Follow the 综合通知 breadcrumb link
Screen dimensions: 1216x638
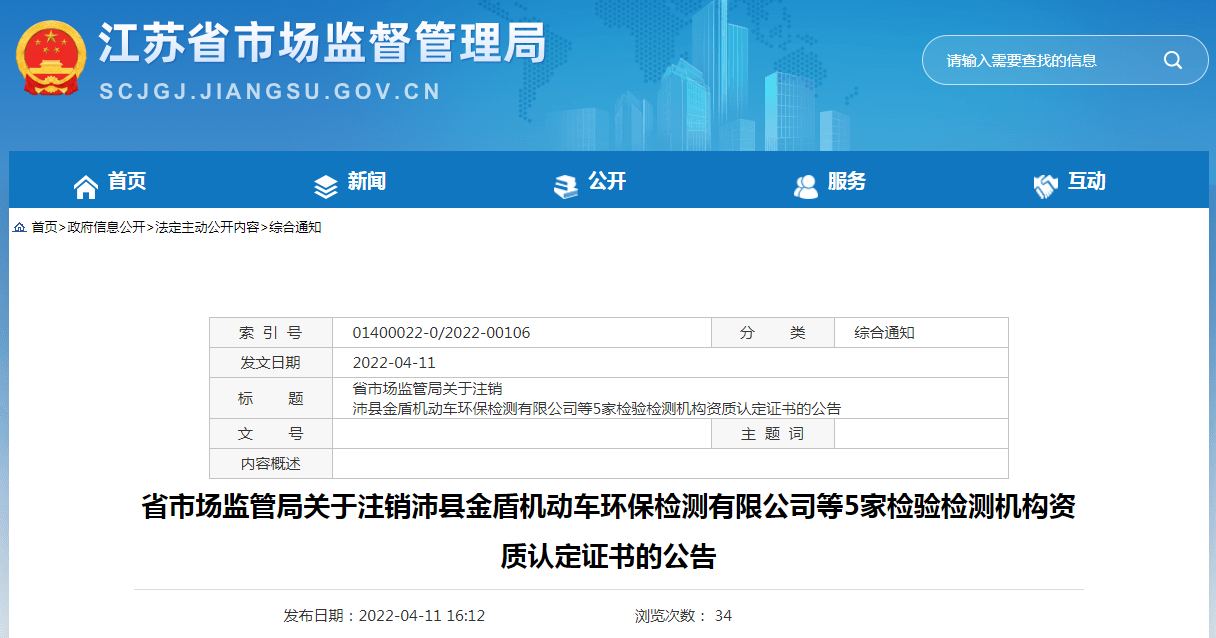click(295, 228)
